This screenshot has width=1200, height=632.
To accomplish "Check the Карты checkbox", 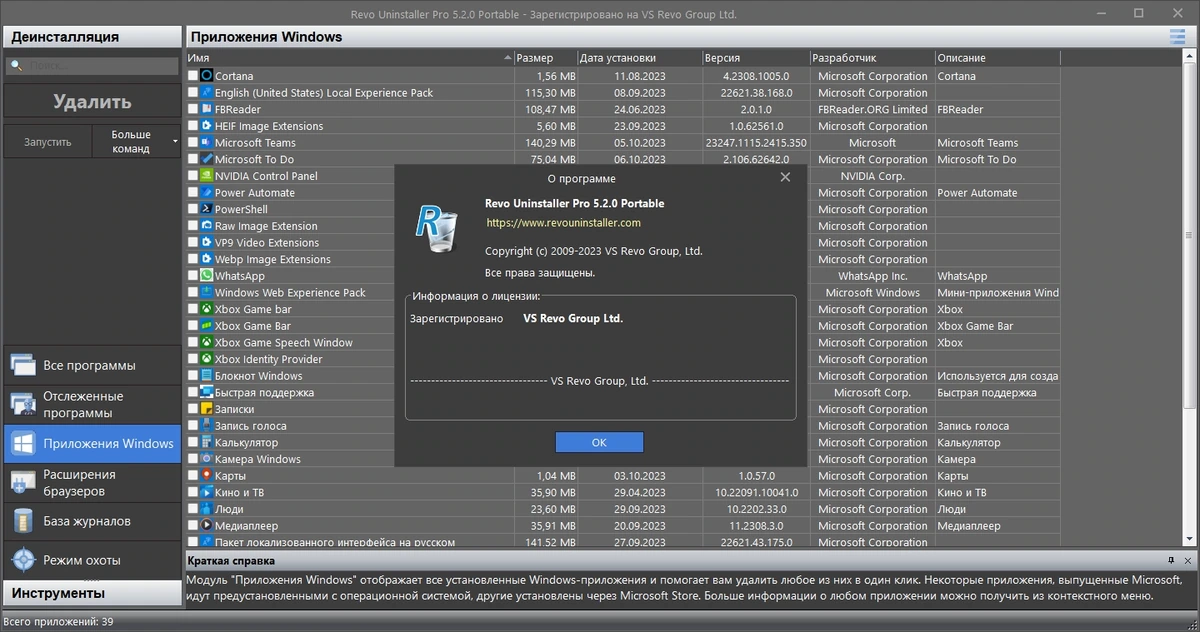I will coord(193,476).
